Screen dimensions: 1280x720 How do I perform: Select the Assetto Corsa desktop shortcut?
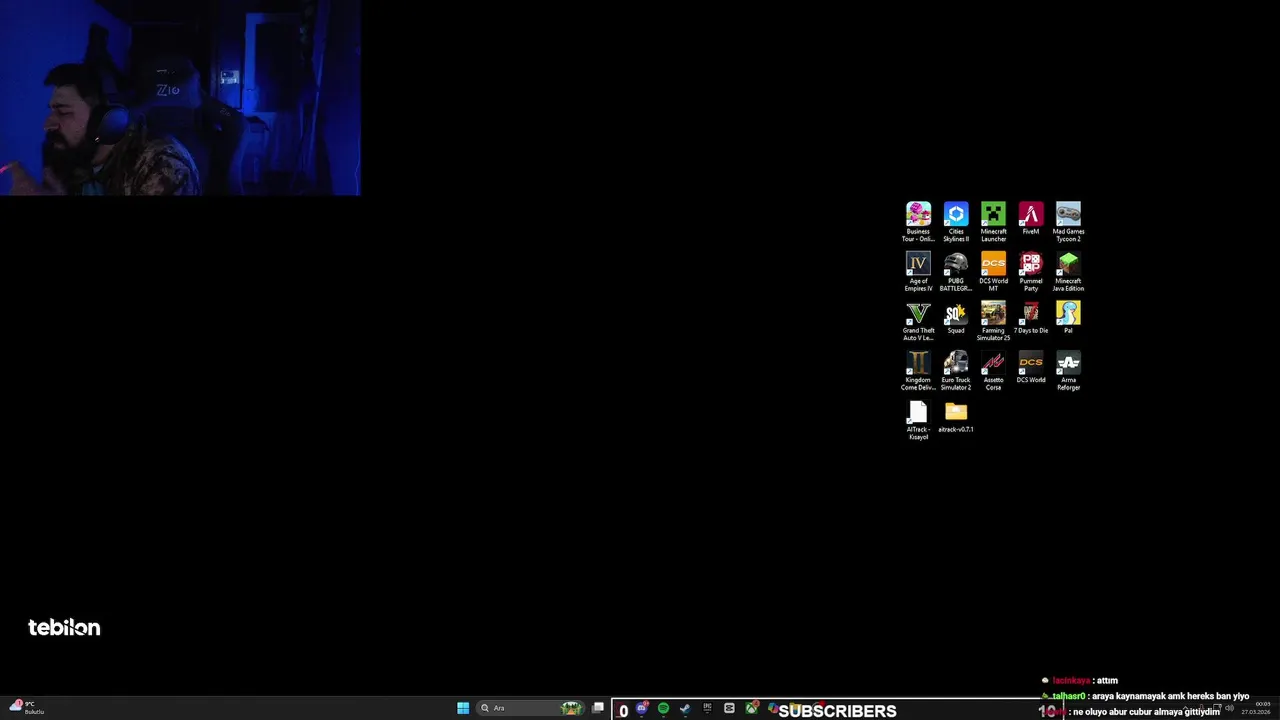993,370
